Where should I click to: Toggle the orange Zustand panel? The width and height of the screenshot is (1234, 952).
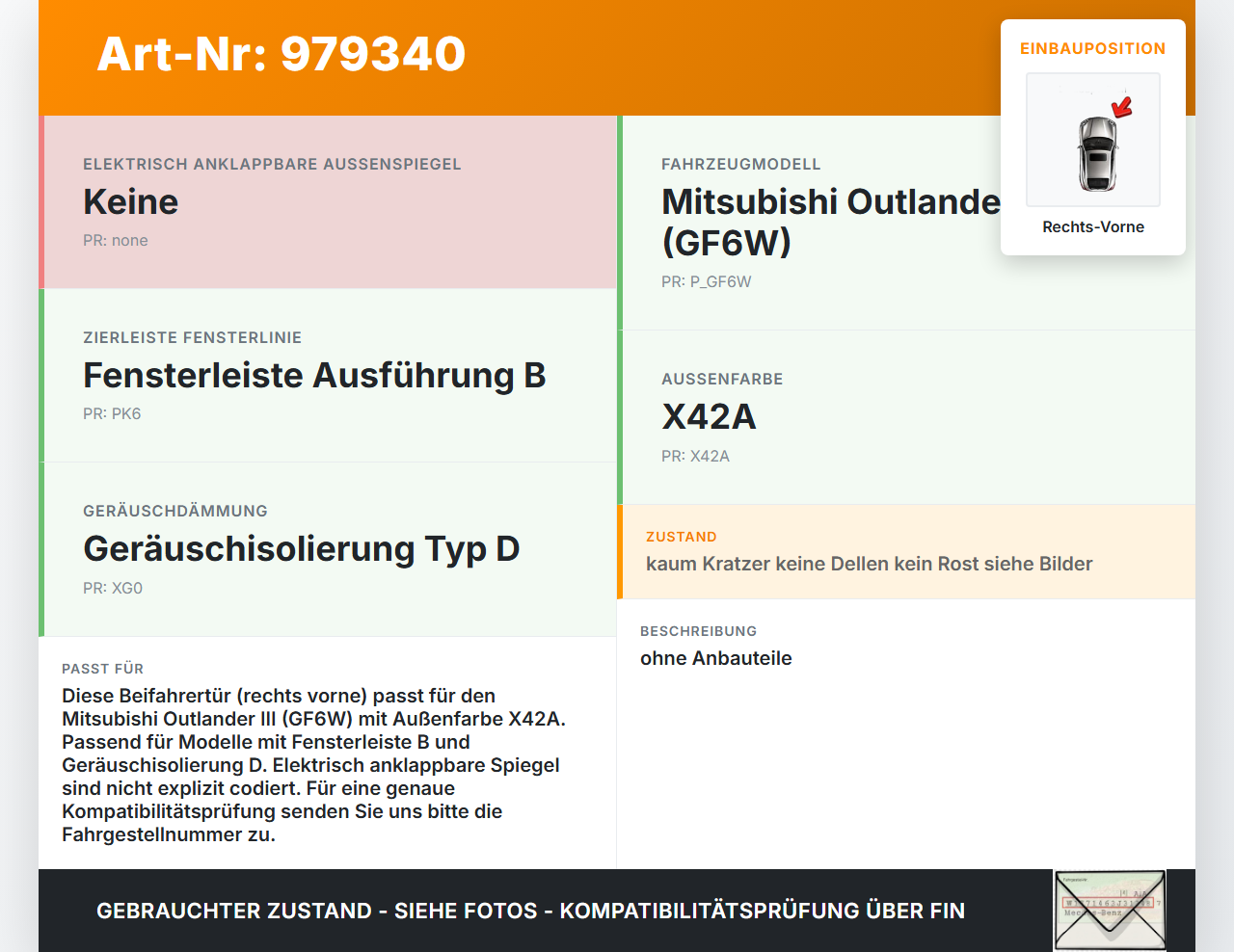click(906, 551)
